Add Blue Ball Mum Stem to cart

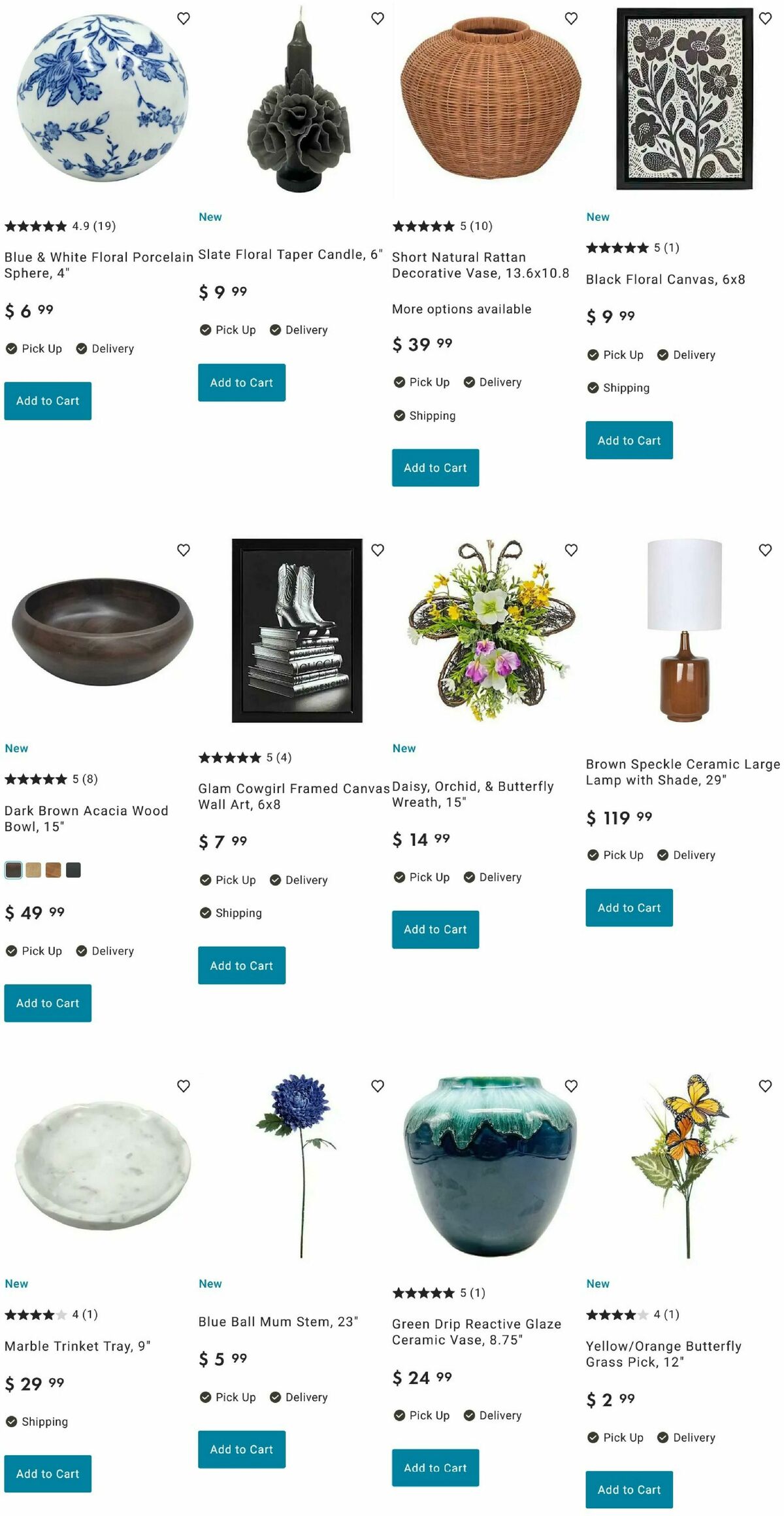(242, 1449)
